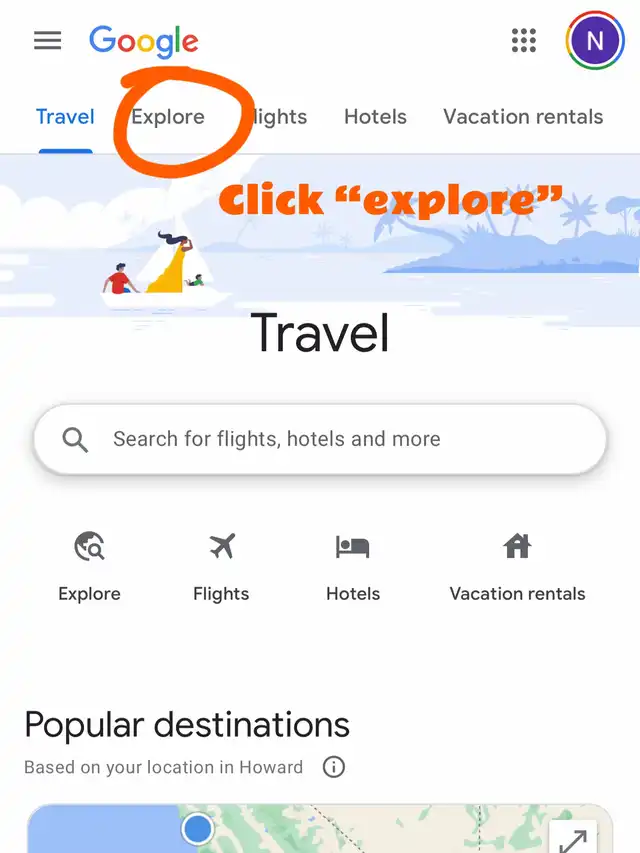Click the search for flights, hotels field
This screenshot has height=853, width=640.
[x=320, y=439]
